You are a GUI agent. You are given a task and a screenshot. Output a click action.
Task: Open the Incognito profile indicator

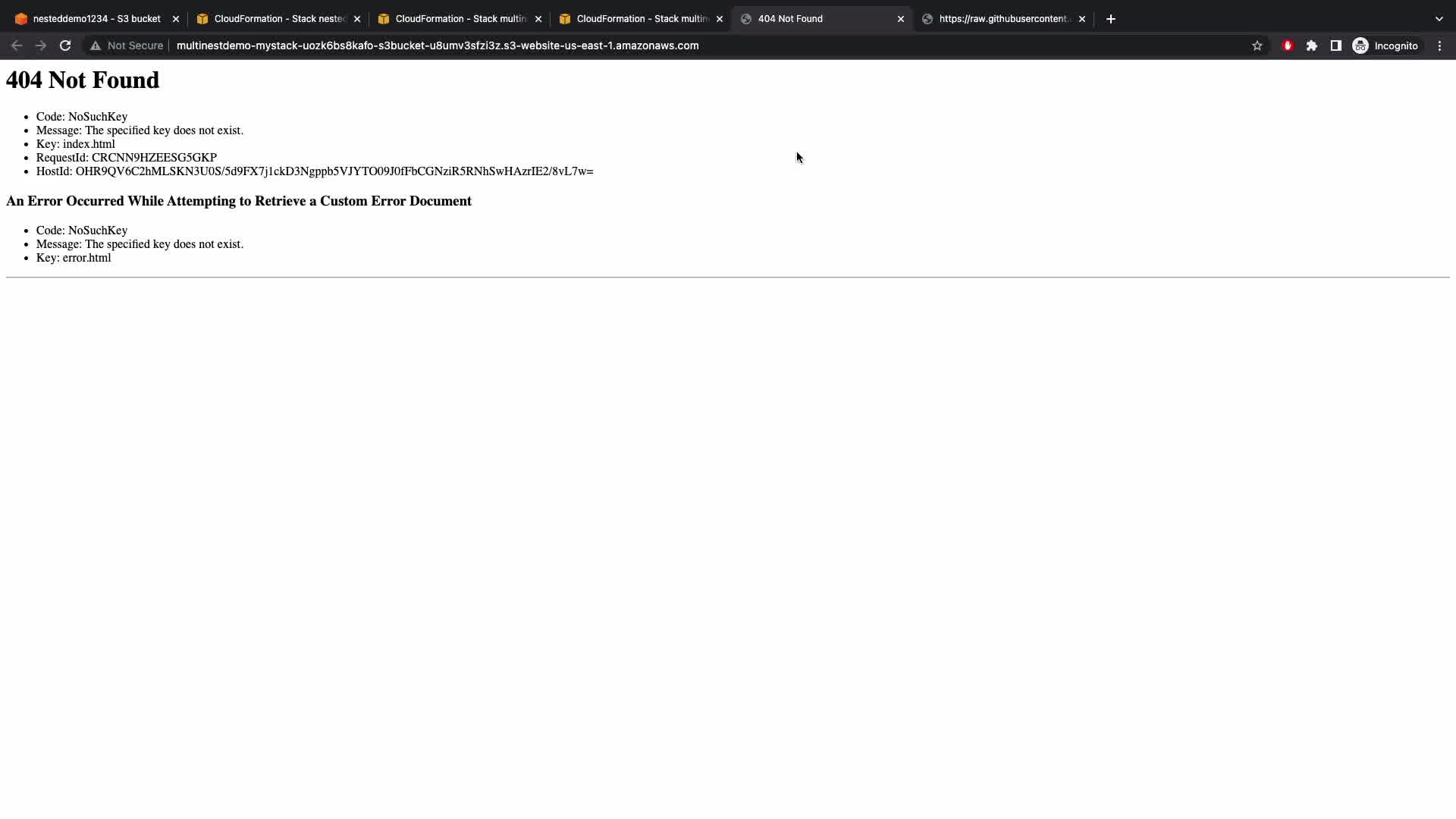click(1385, 45)
